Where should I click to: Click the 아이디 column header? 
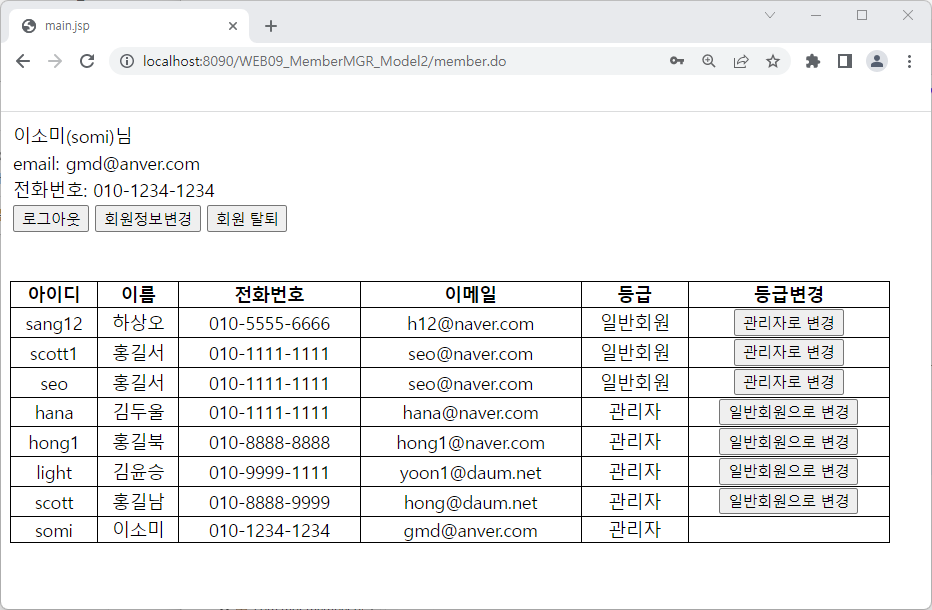point(54,294)
